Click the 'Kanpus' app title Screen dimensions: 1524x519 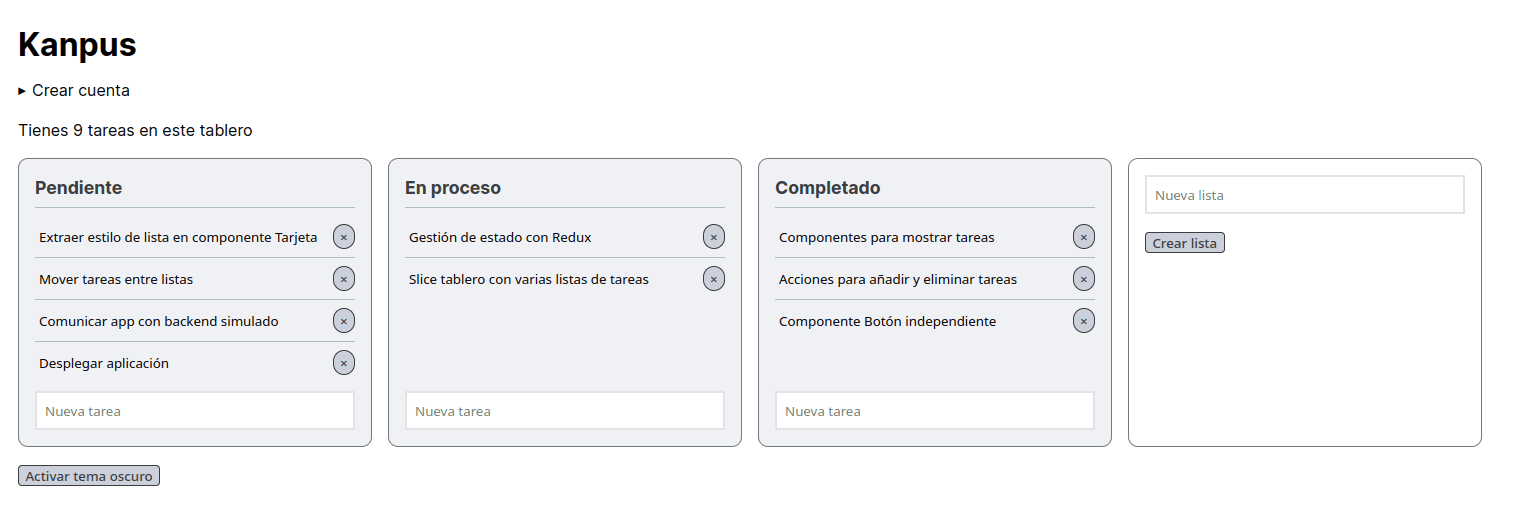point(77,45)
